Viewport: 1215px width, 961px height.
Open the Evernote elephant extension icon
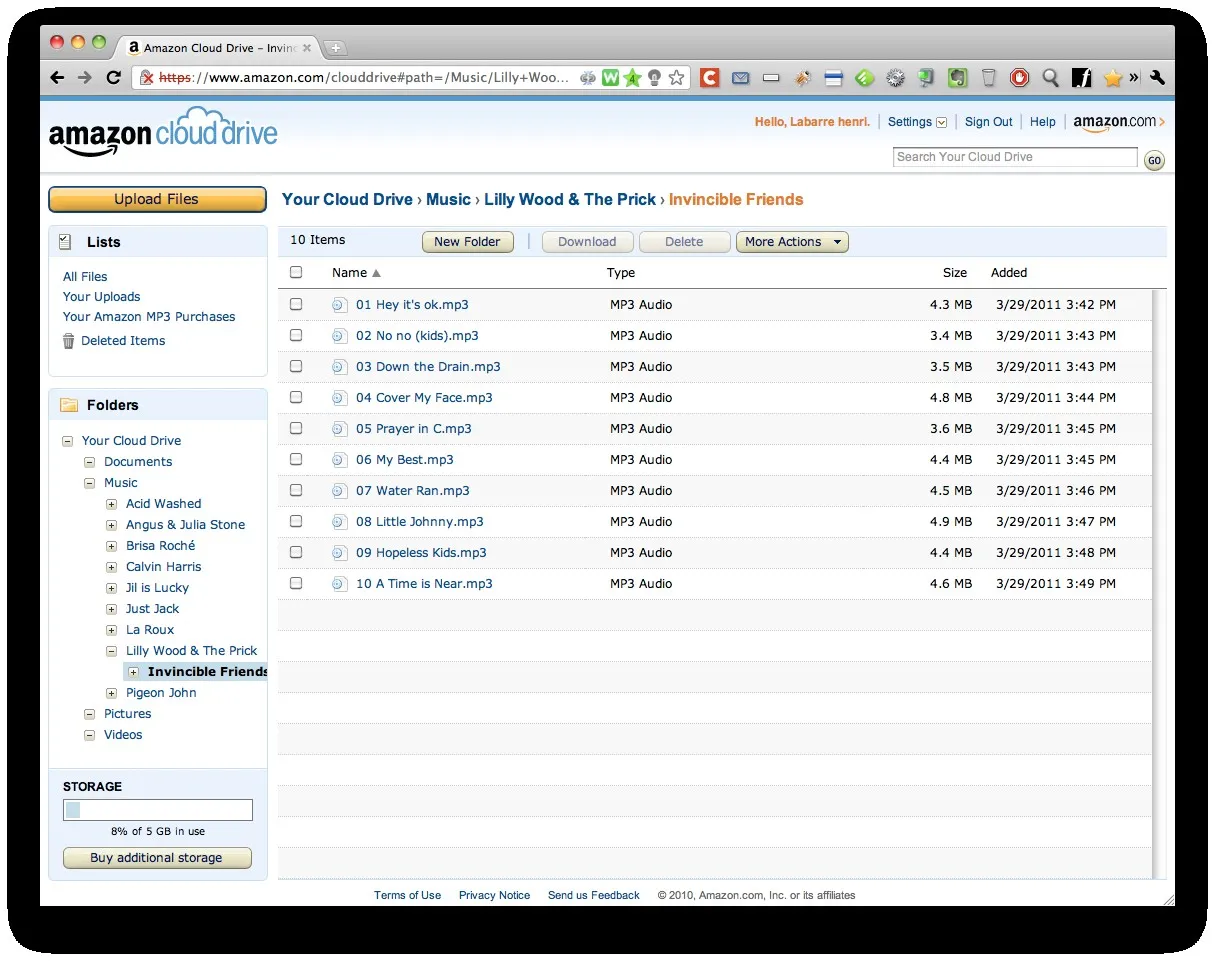click(958, 77)
